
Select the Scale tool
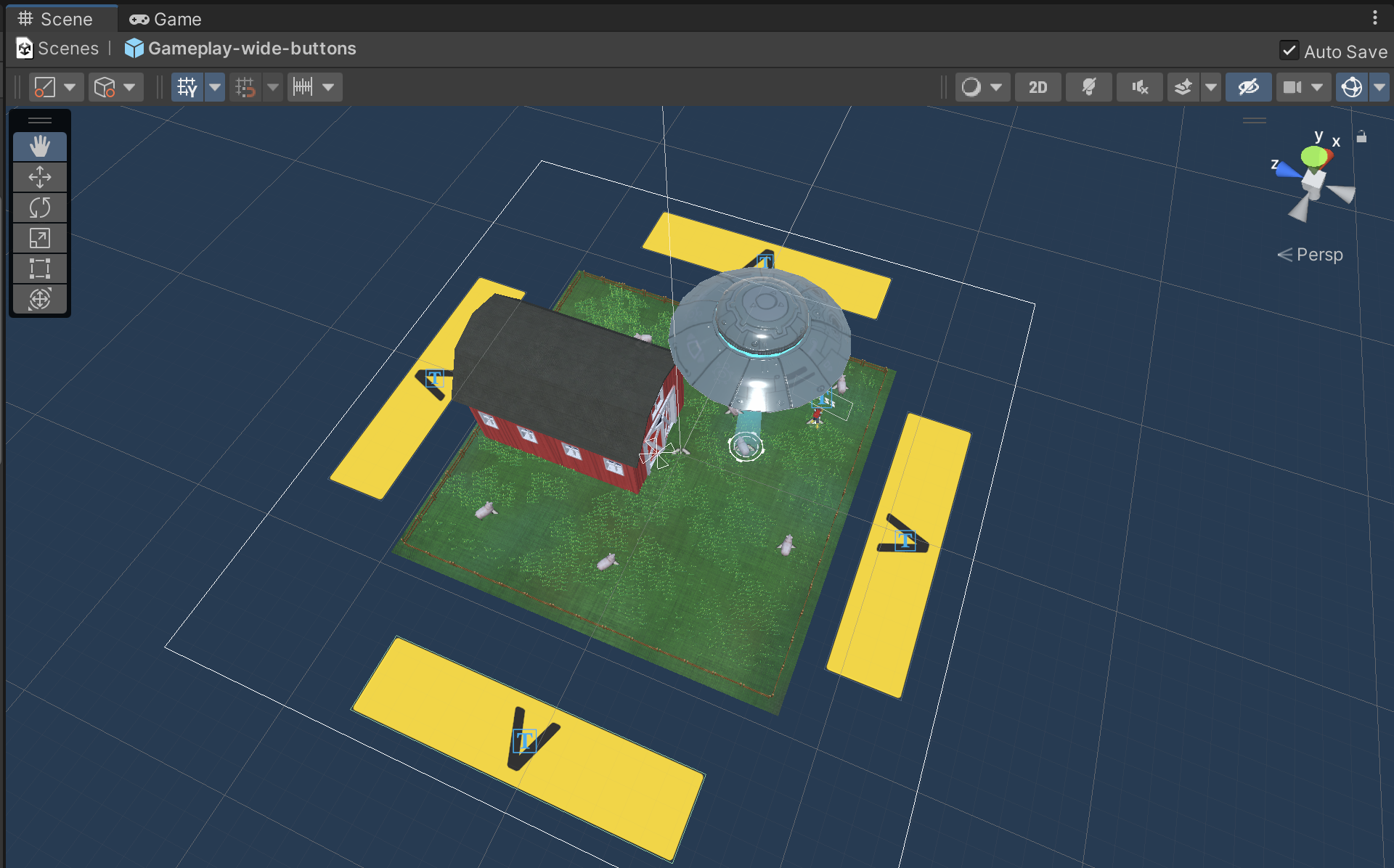point(40,238)
